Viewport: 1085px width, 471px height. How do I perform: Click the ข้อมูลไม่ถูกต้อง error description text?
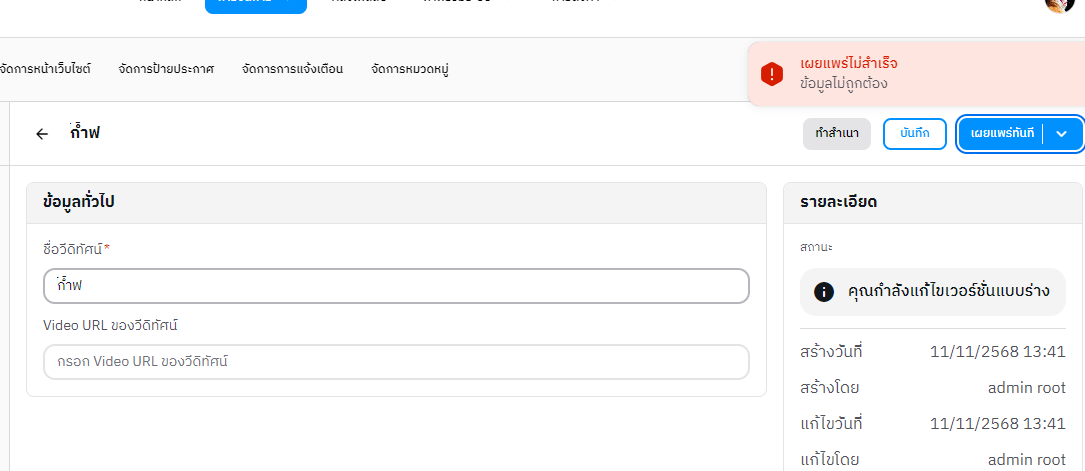coord(844,84)
